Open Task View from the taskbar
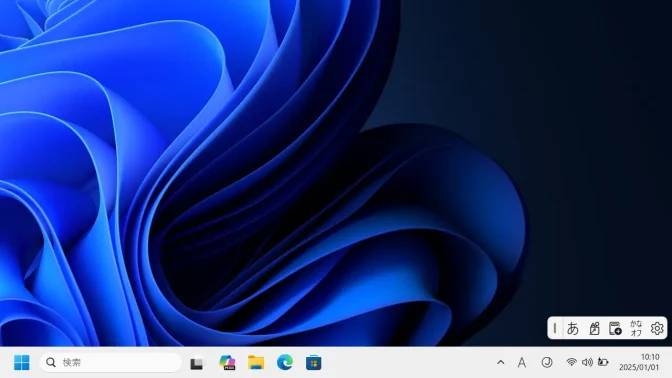 [197, 363]
